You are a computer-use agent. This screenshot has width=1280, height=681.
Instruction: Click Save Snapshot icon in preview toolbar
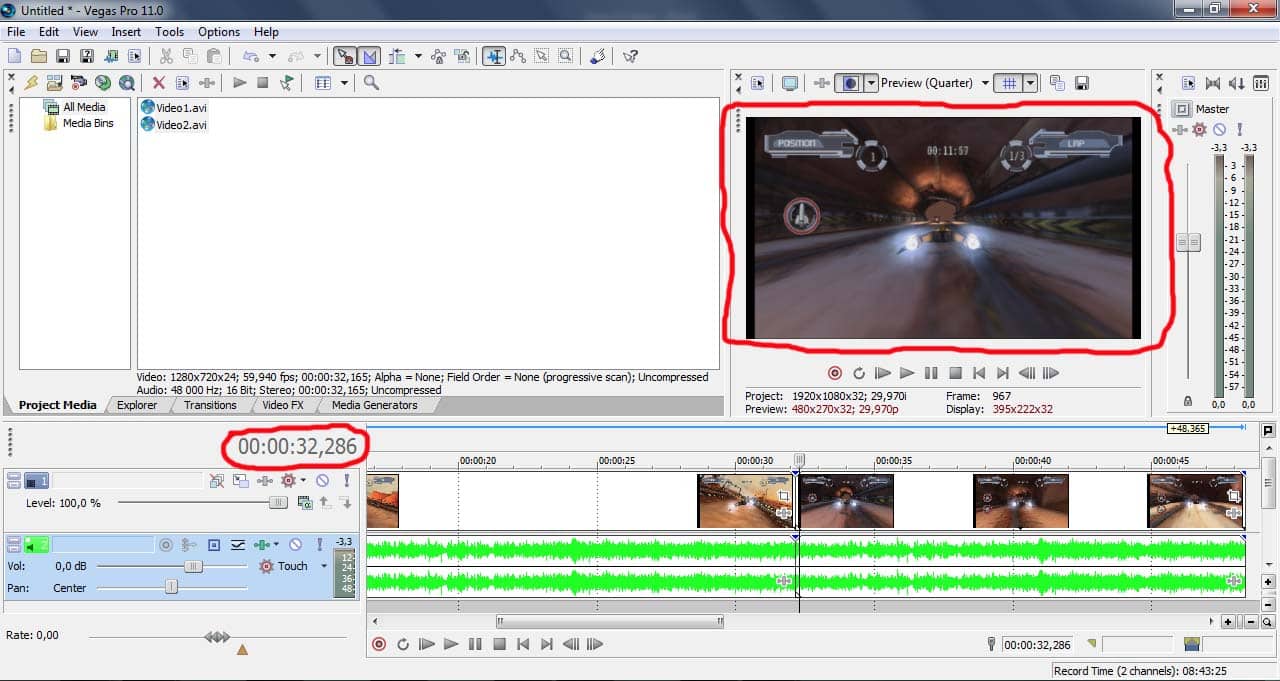1081,84
